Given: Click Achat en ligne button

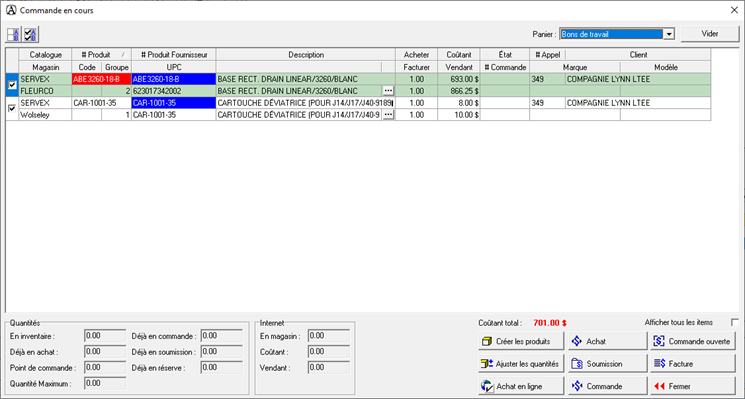Looking at the screenshot, I should point(521,386).
